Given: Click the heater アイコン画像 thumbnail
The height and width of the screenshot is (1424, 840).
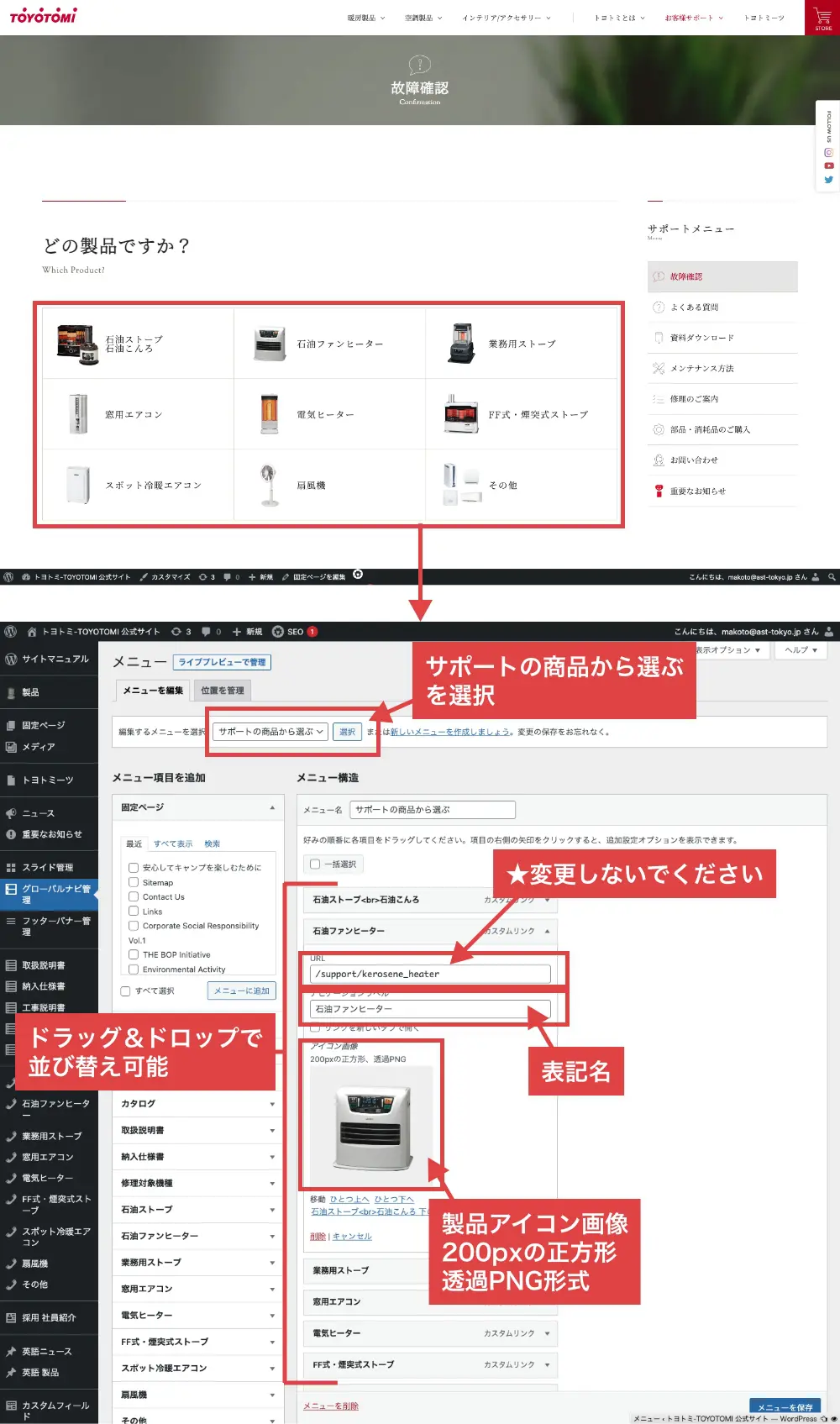Looking at the screenshot, I should (x=372, y=1126).
